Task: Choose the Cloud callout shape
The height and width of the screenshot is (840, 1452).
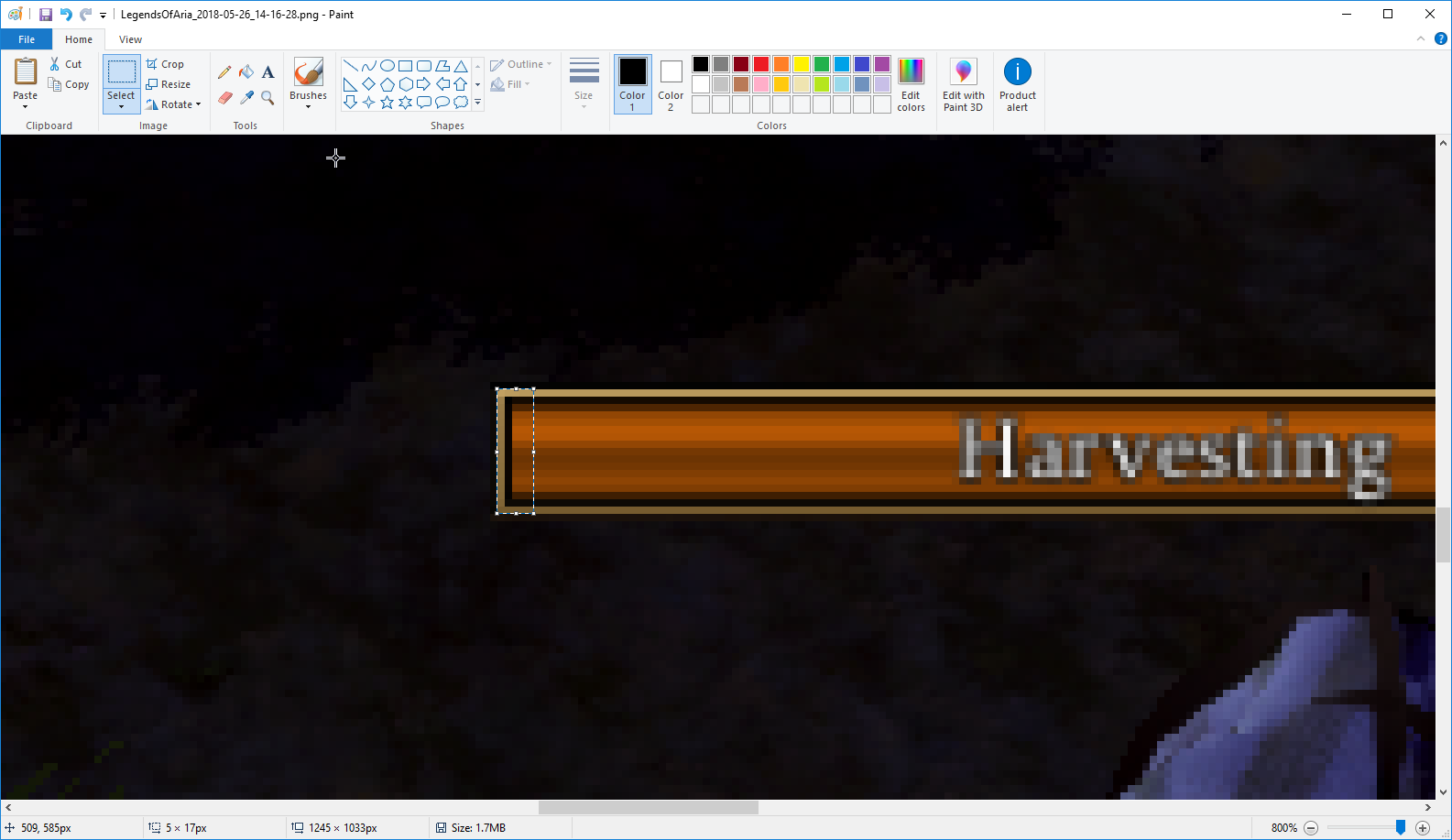Action: pyautogui.click(x=461, y=103)
